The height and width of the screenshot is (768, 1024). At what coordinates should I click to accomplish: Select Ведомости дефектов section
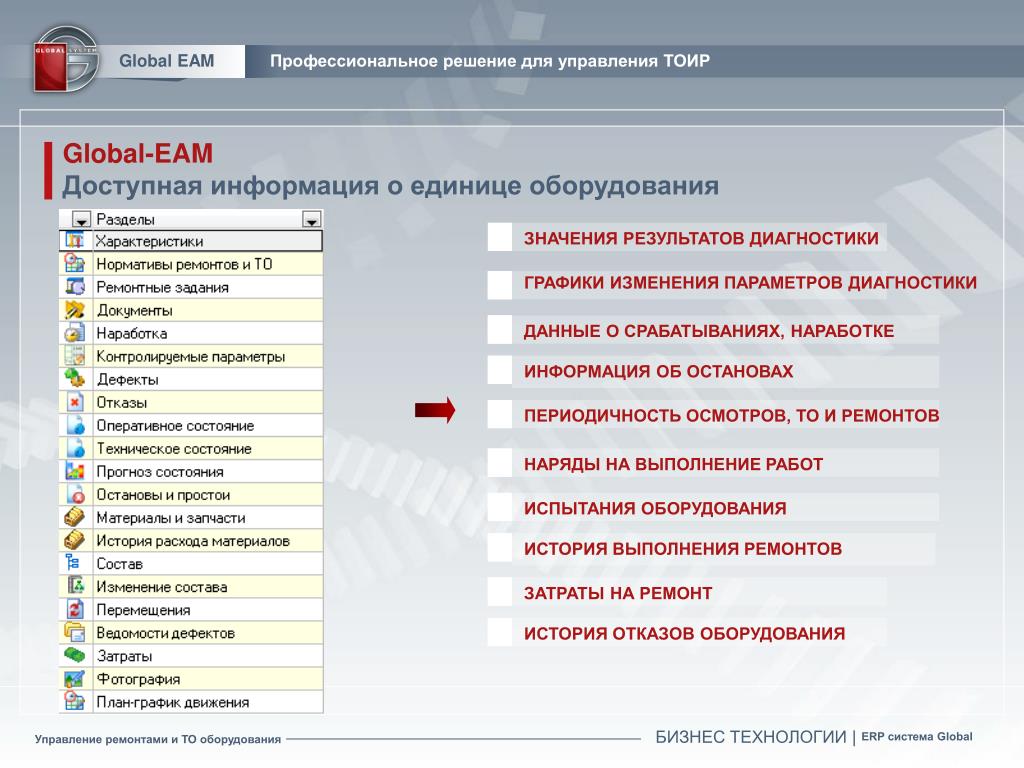(x=191, y=633)
